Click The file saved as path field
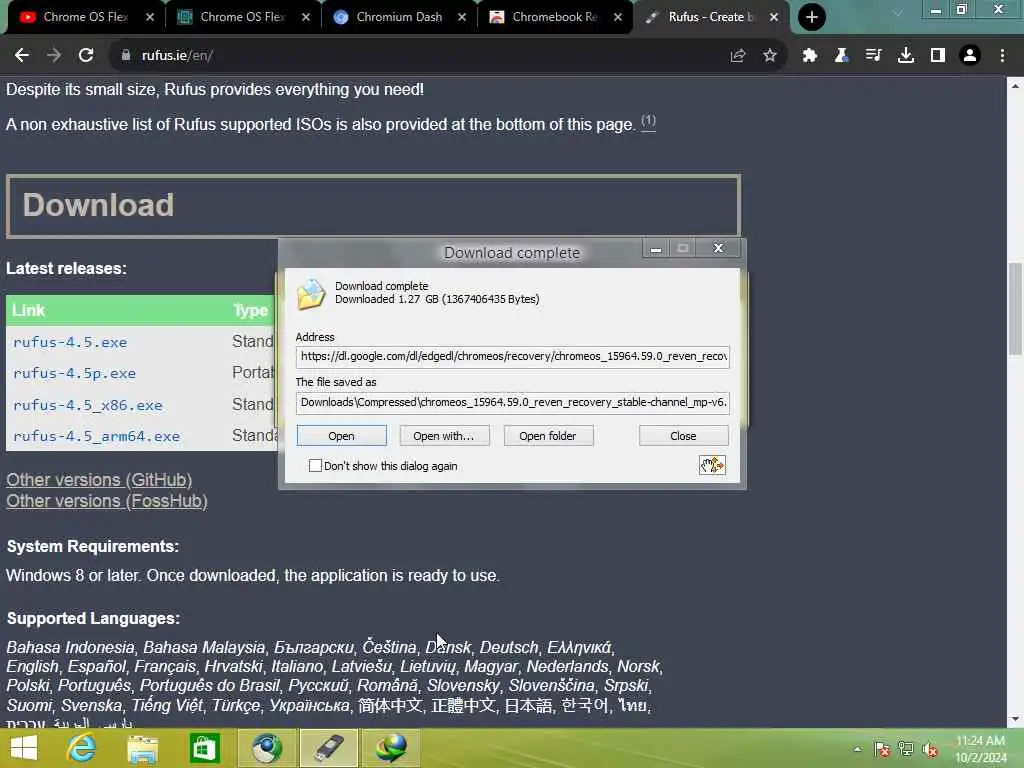Screen dimensions: 1024x768 click(x=513, y=402)
